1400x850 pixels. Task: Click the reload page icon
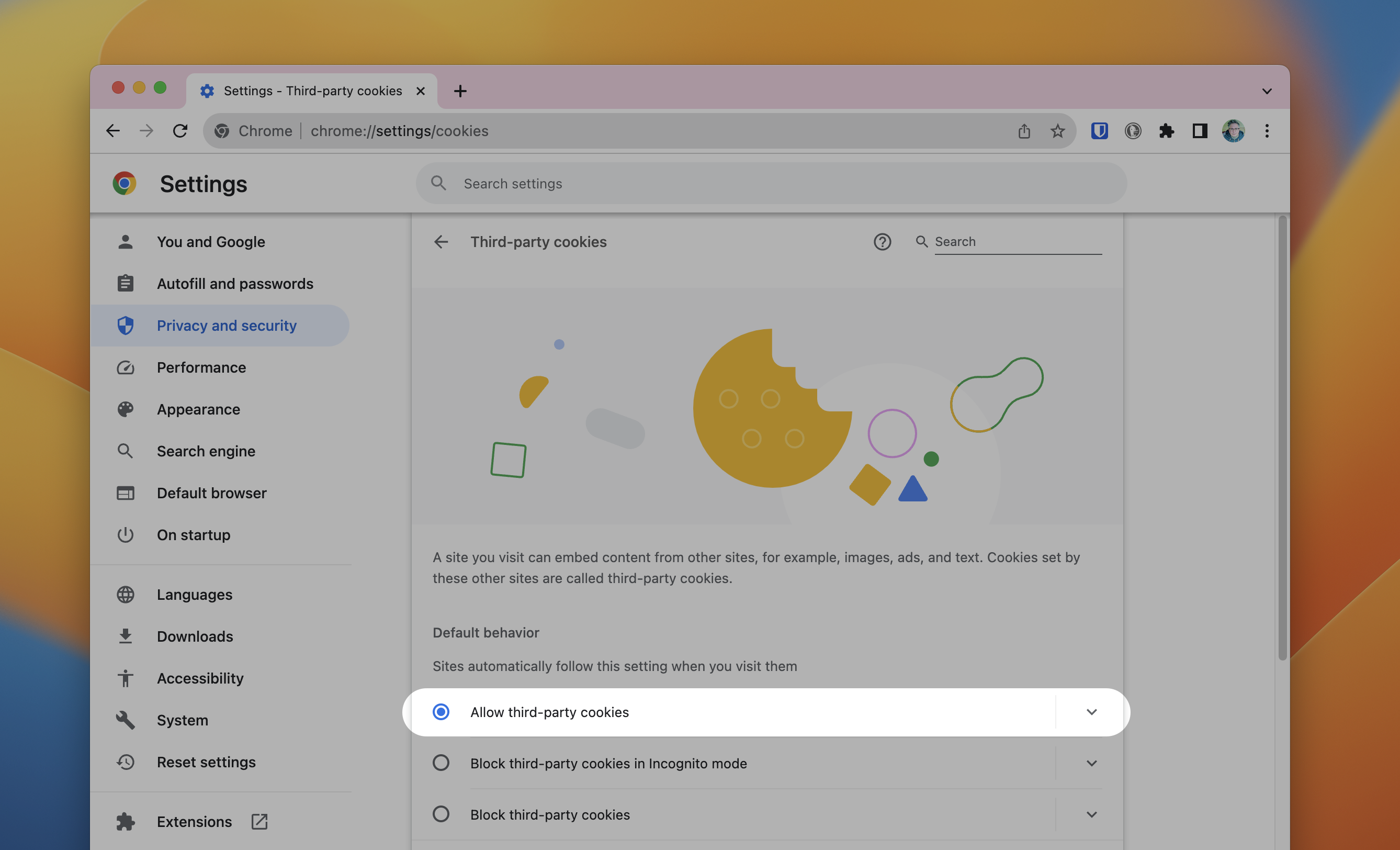(180, 131)
